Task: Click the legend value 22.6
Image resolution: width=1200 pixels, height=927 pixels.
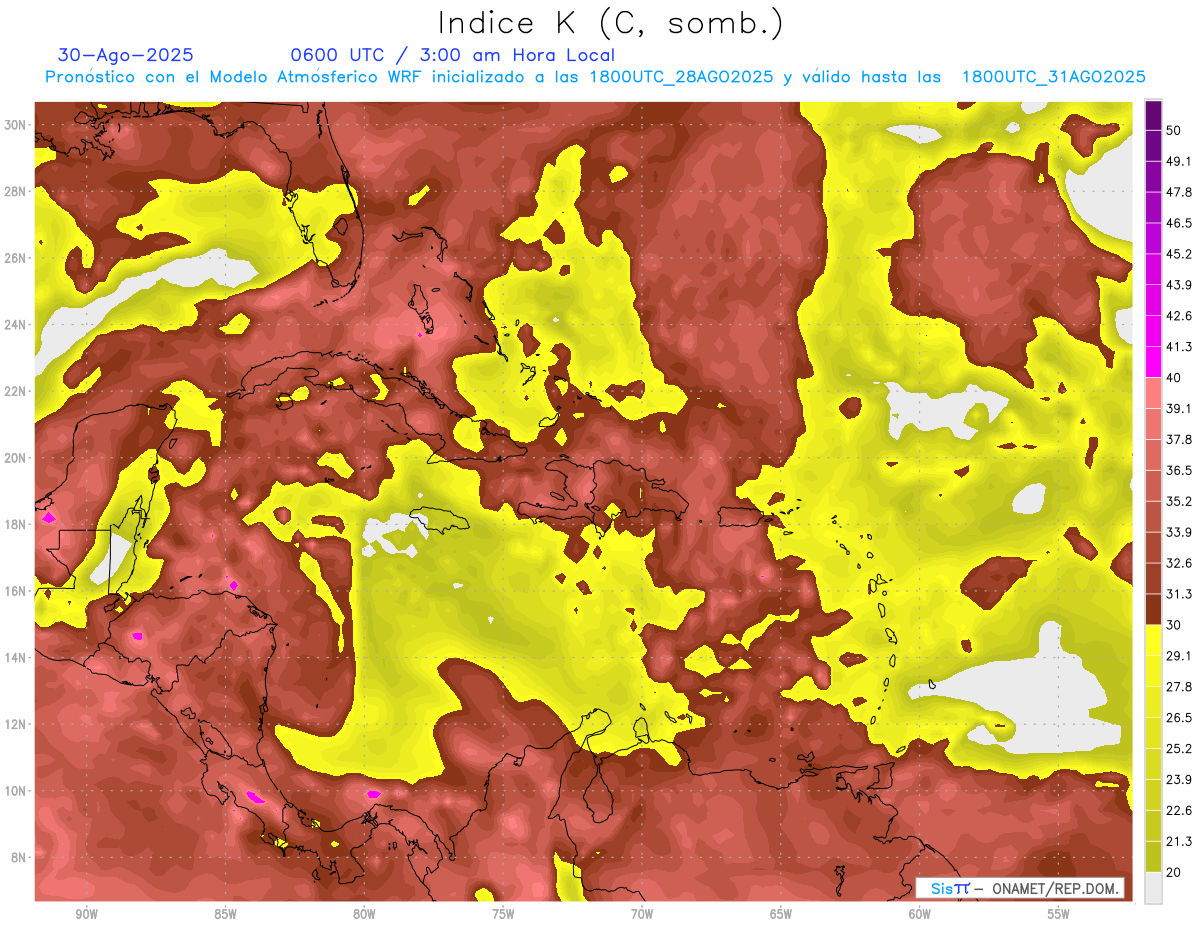Action: click(1178, 810)
